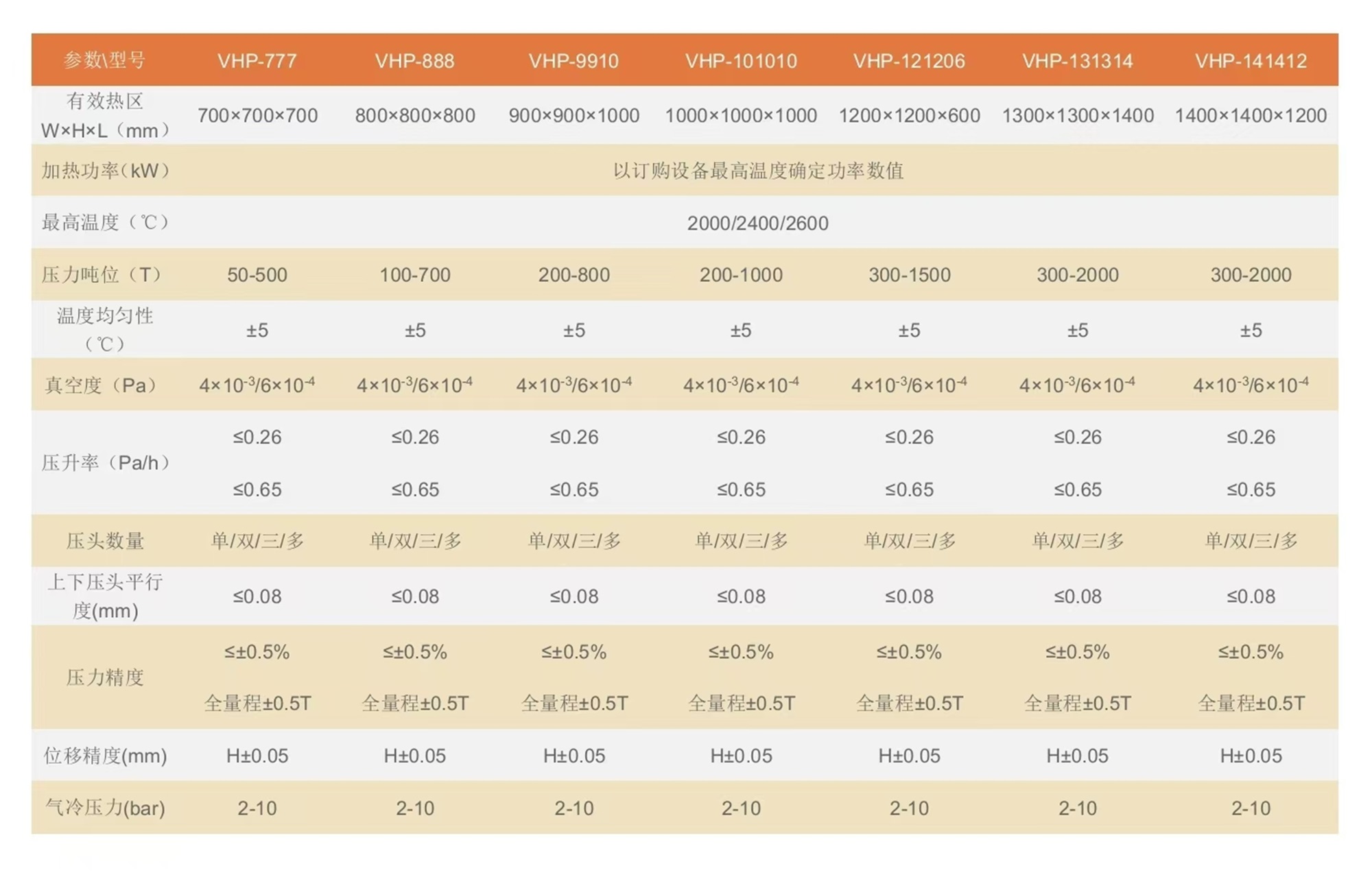Select the 1400×1400×1200 hot zone cell

pyautogui.click(x=1251, y=115)
